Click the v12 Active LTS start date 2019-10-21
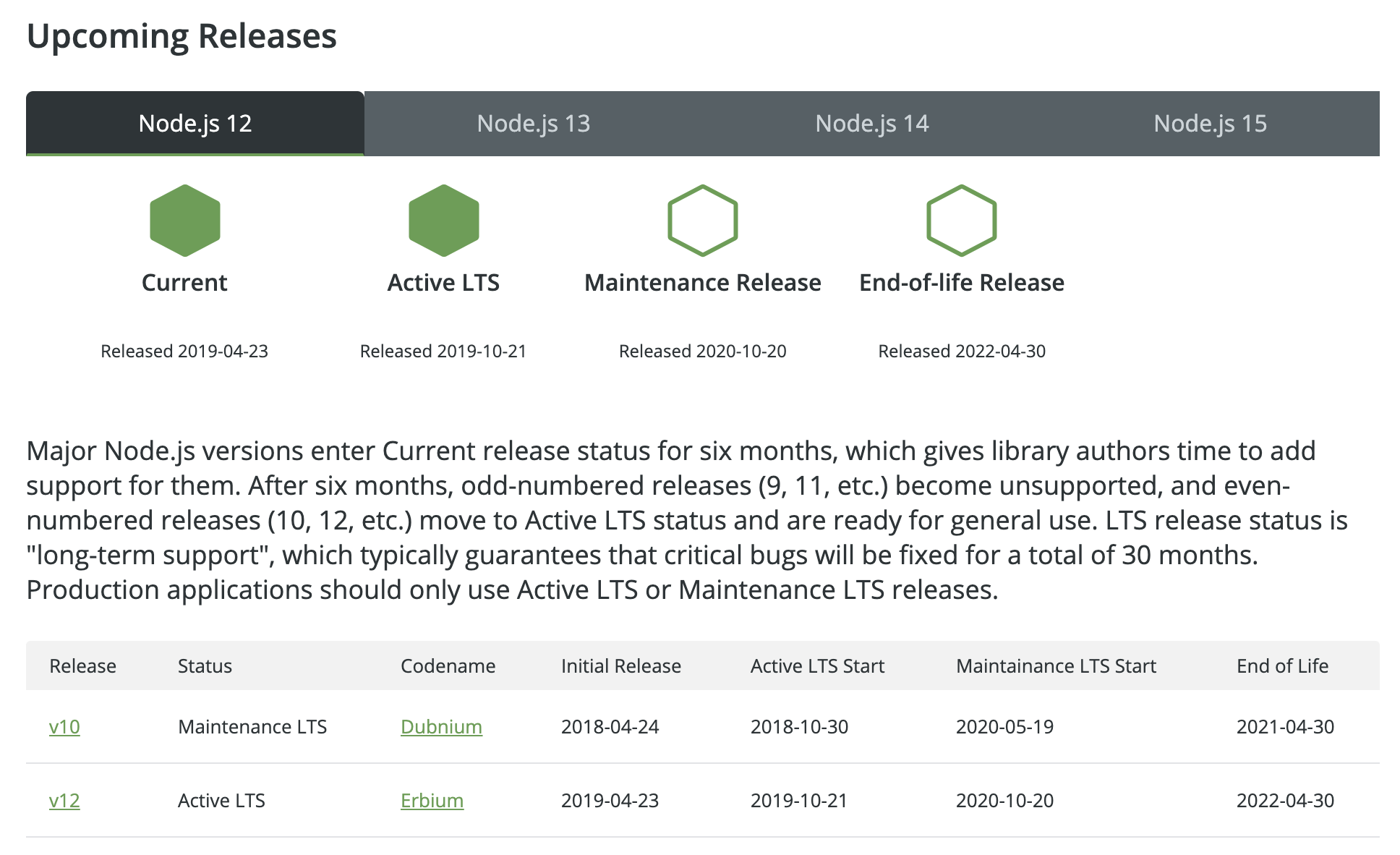Screen dimensions: 1400x855 coord(798,800)
